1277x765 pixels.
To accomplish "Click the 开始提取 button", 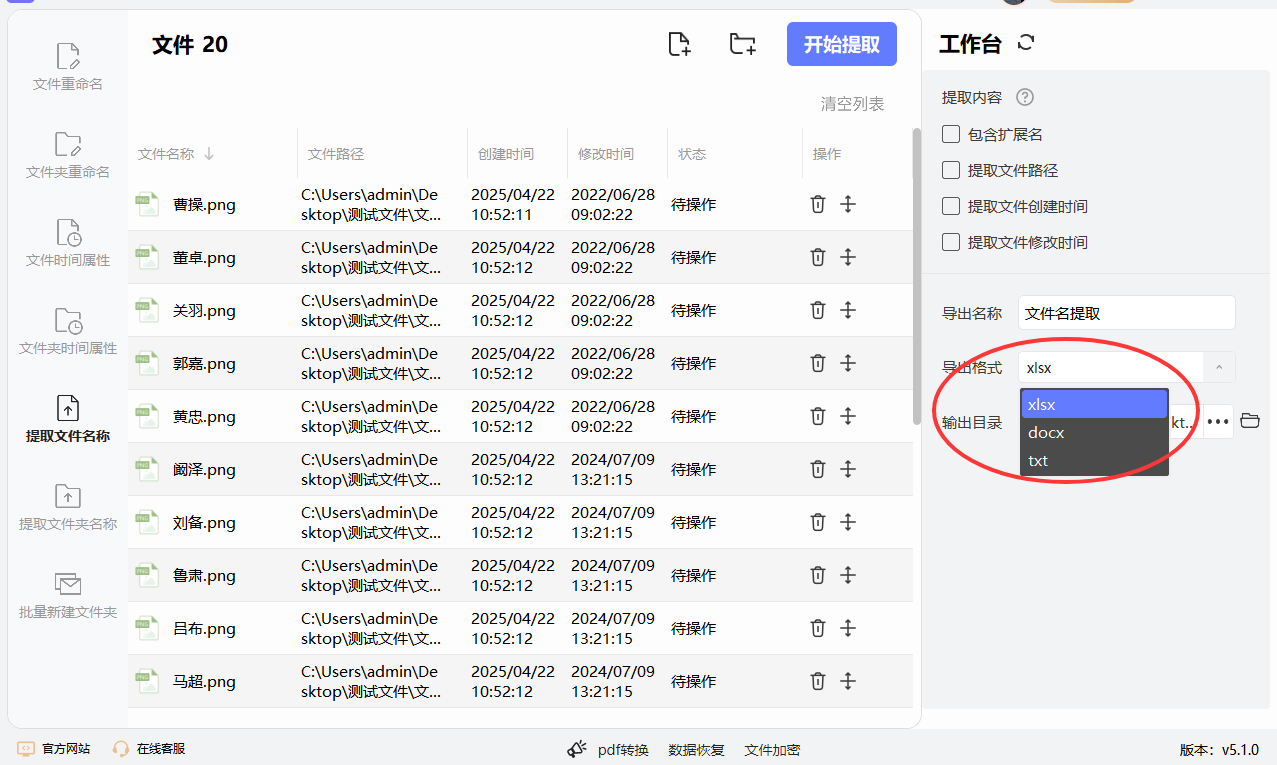I will pos(842,44).
